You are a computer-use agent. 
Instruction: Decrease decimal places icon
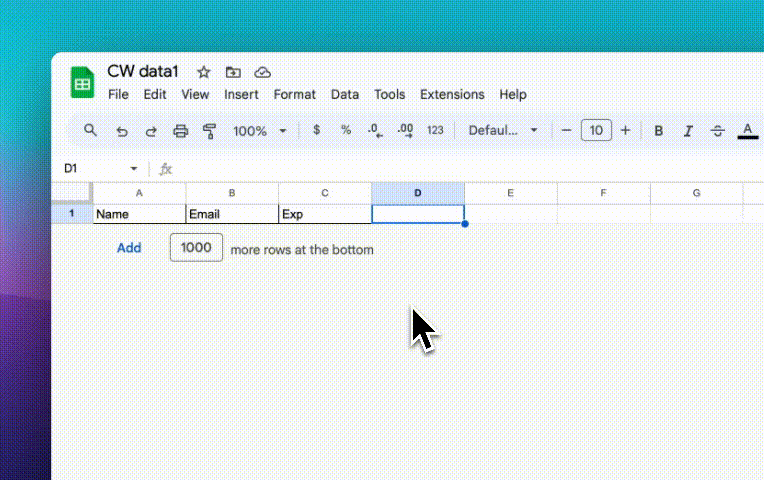375,131
